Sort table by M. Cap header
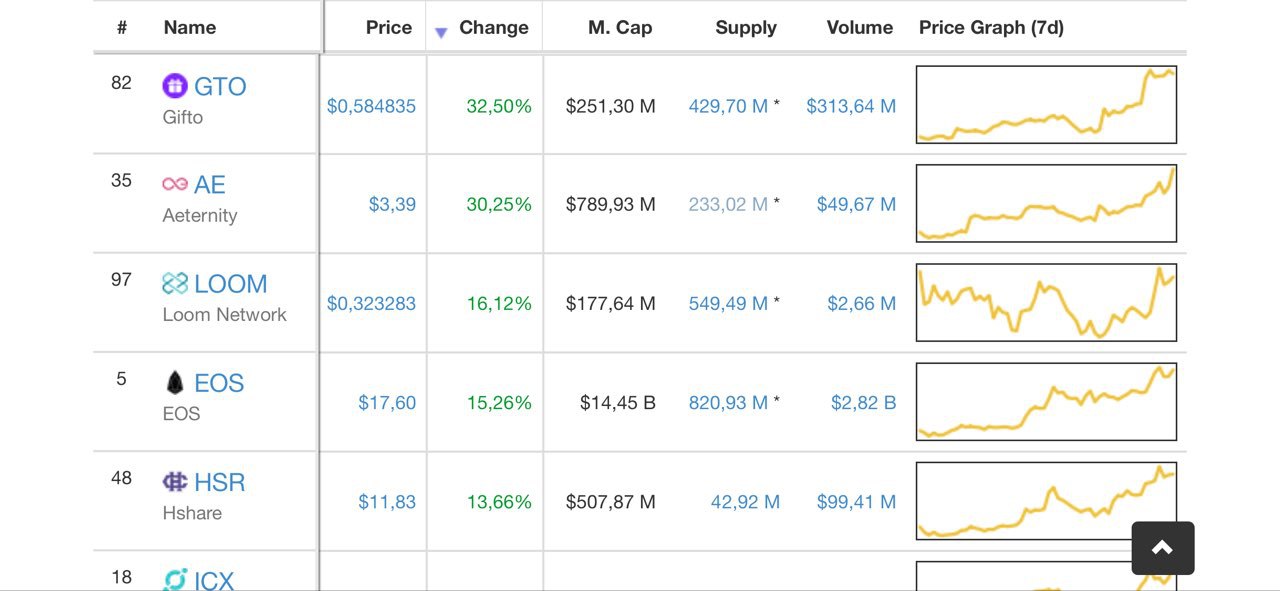The width and height of the screenshot is (1280, 591). 620,28
